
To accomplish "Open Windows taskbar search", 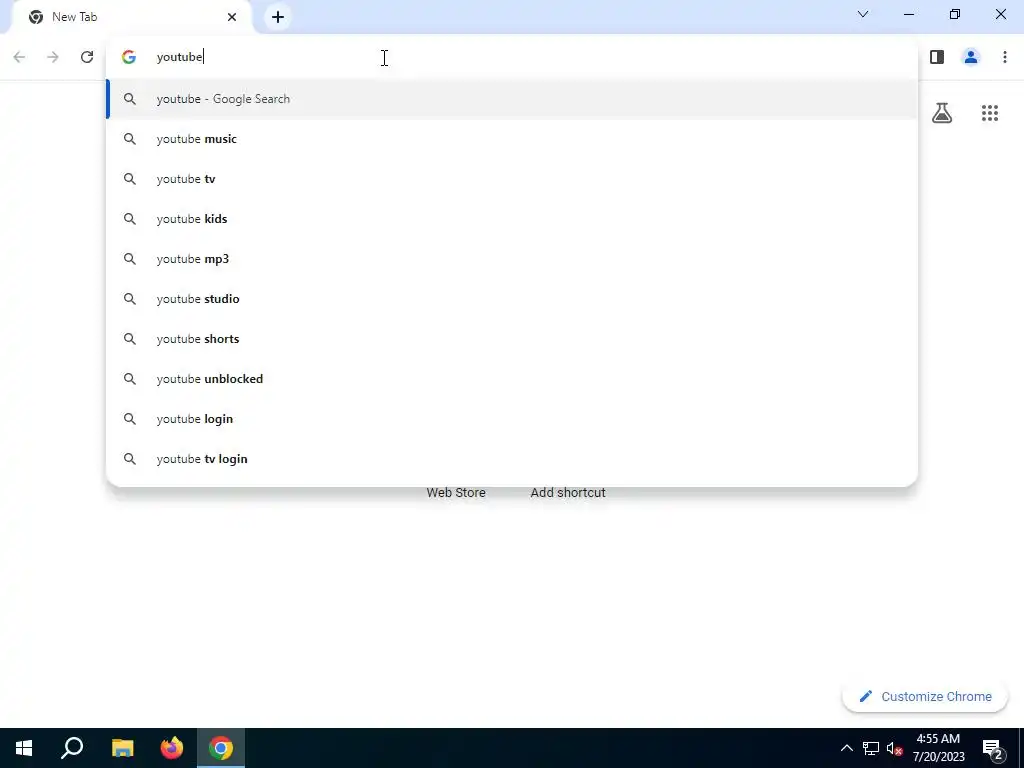I will point(72,748).
